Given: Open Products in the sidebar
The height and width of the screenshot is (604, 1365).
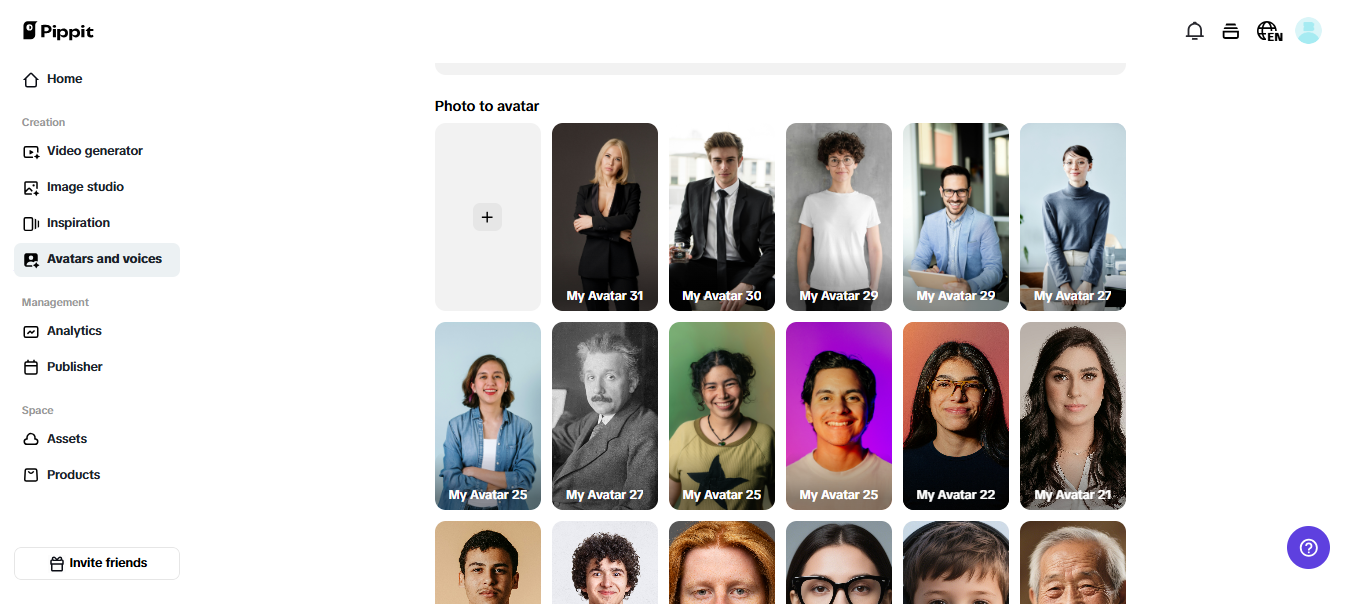Looking at the screenshot, I should click(73, 475).
